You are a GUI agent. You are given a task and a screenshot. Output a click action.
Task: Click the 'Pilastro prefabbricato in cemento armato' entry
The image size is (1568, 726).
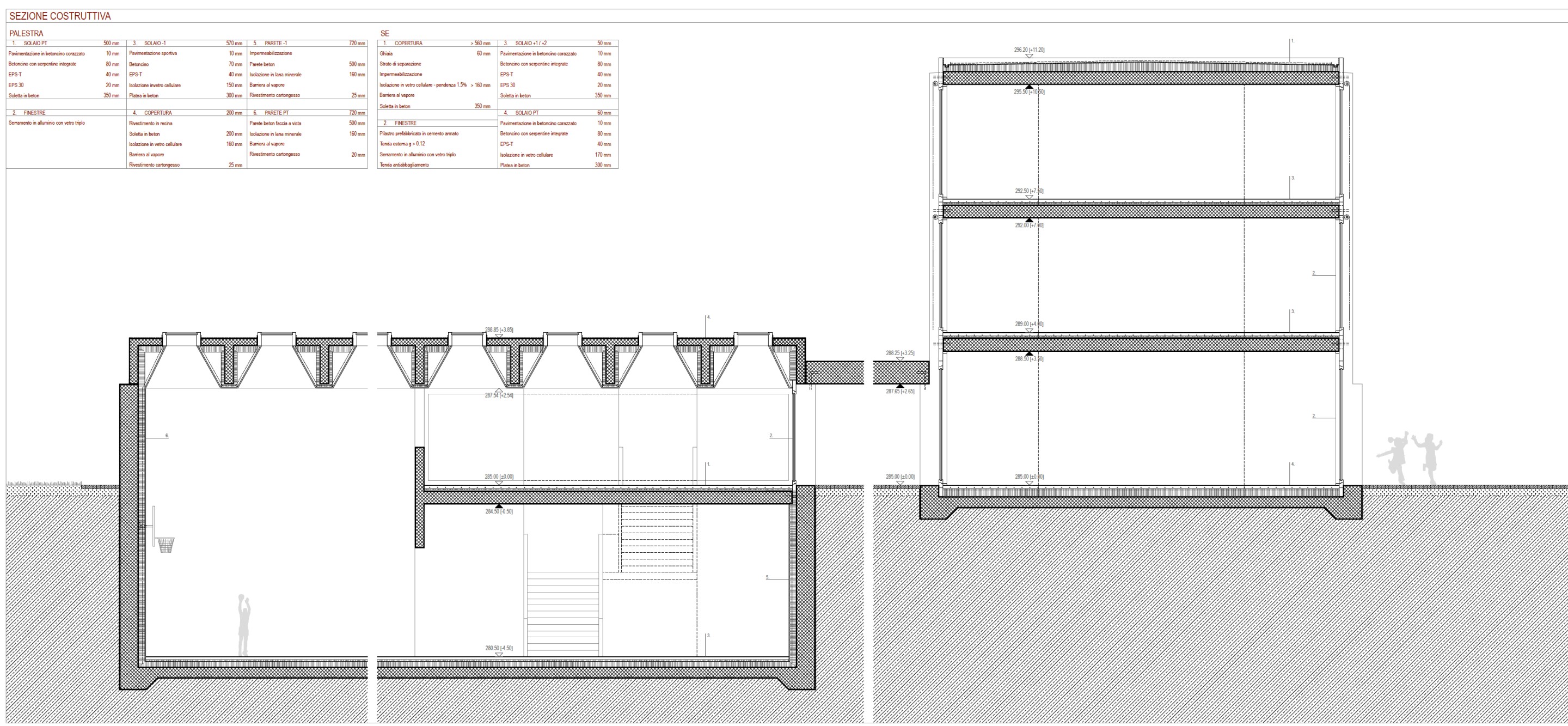pos(419,133)
